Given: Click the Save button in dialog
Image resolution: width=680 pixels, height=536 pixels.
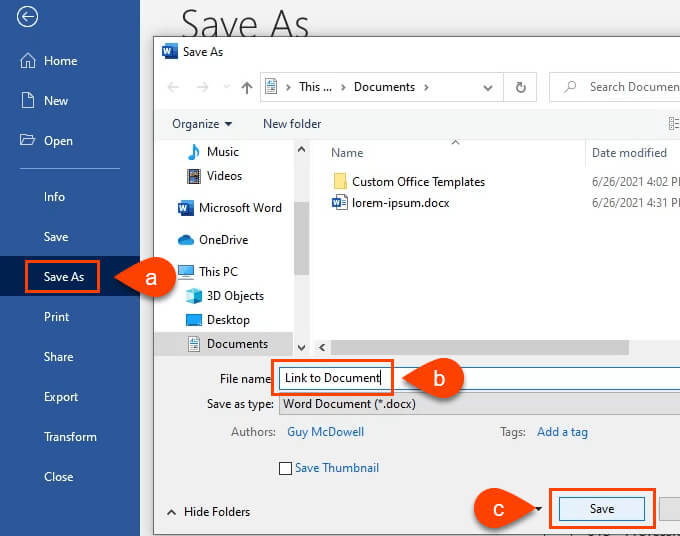Looking at the screenshot, I should tap(602, 509).
